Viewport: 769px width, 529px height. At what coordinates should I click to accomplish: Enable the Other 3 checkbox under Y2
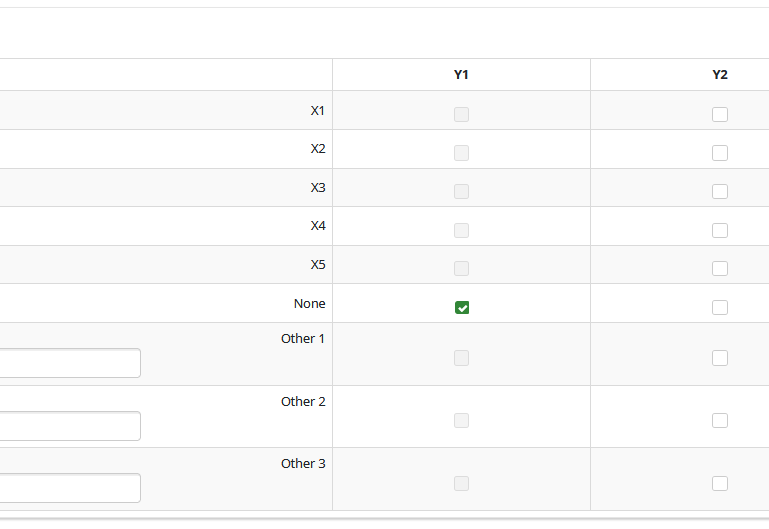click(x=720, y=483)
